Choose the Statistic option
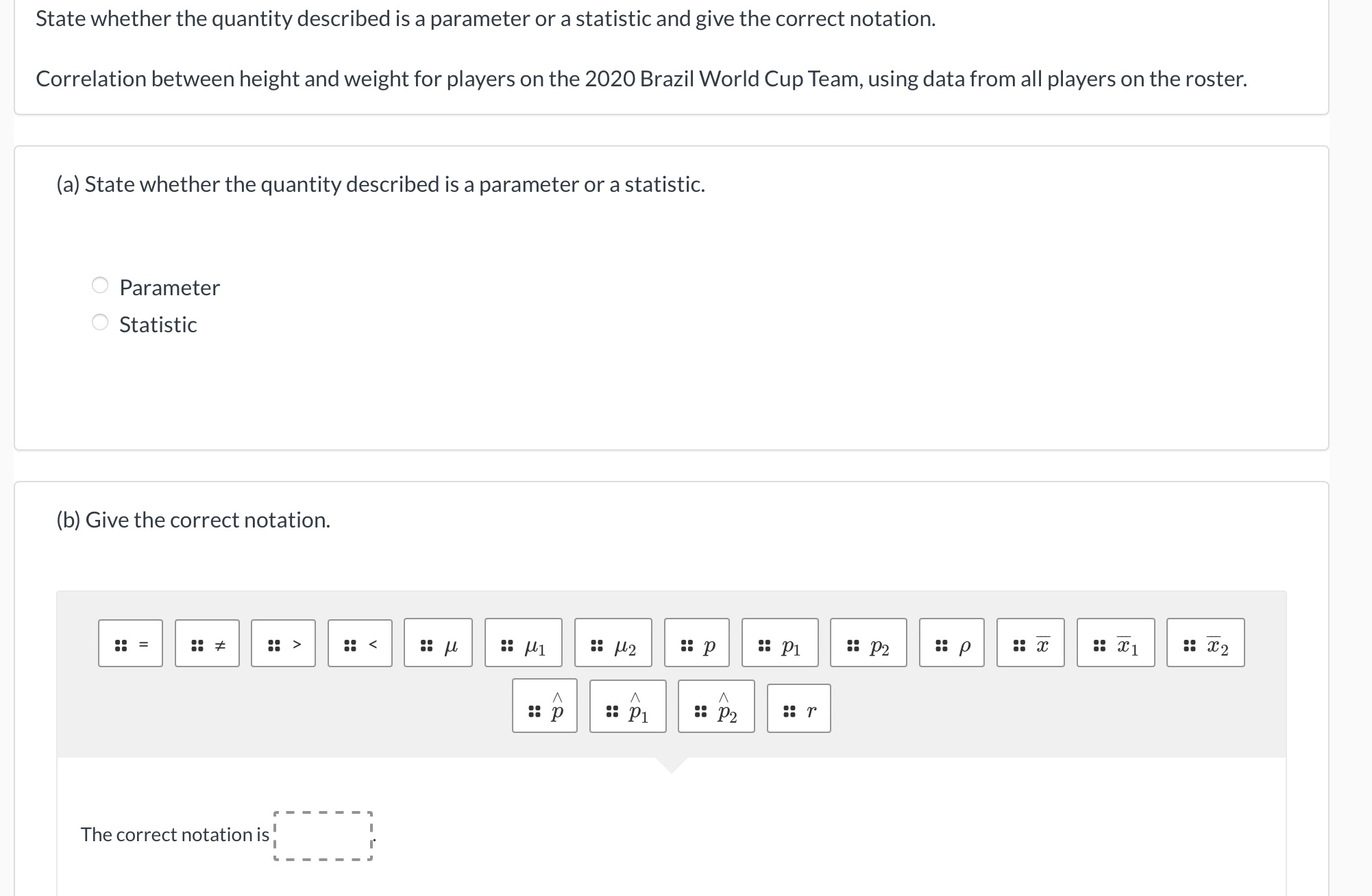The height and width of the screenshot is (896, 1372). 100,323
